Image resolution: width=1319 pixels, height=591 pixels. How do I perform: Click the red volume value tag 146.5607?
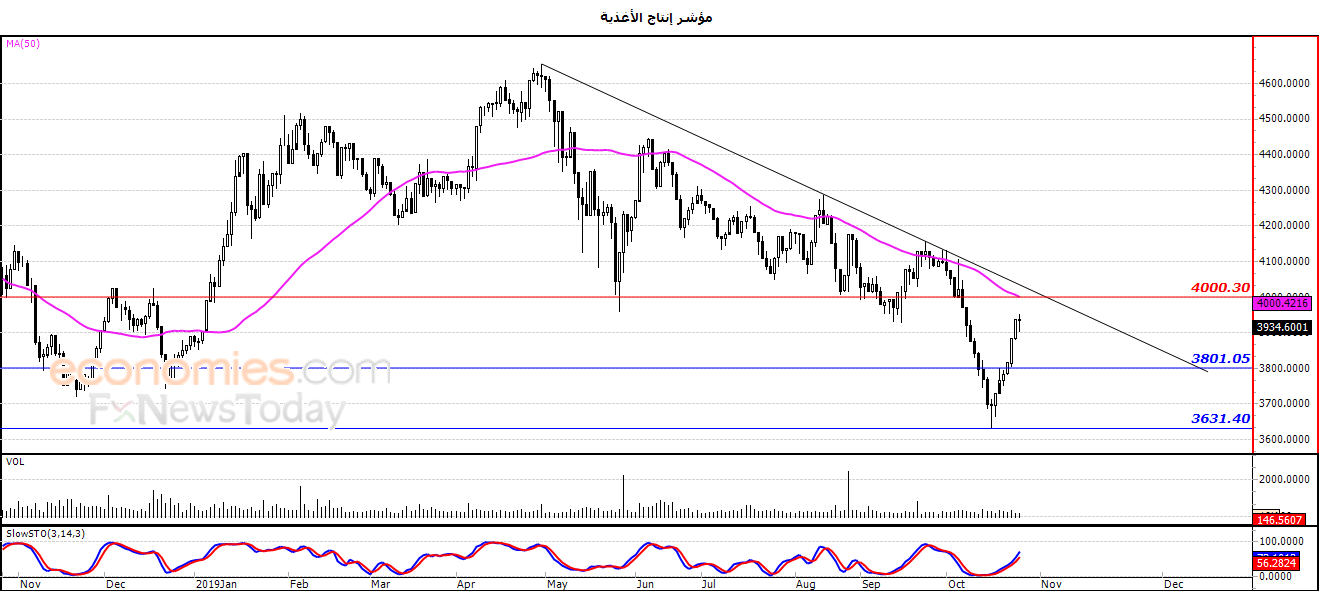1282,519
